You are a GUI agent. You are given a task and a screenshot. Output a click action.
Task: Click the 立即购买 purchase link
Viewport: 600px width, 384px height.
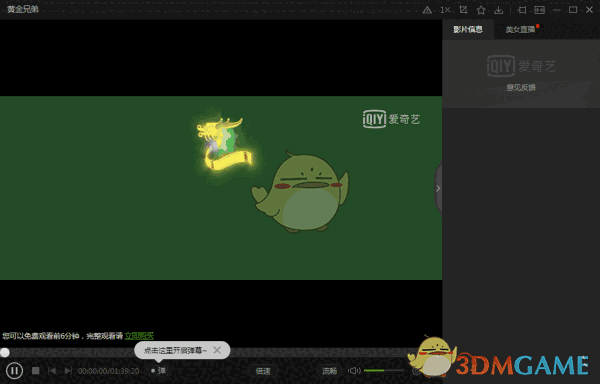(139, 336)
